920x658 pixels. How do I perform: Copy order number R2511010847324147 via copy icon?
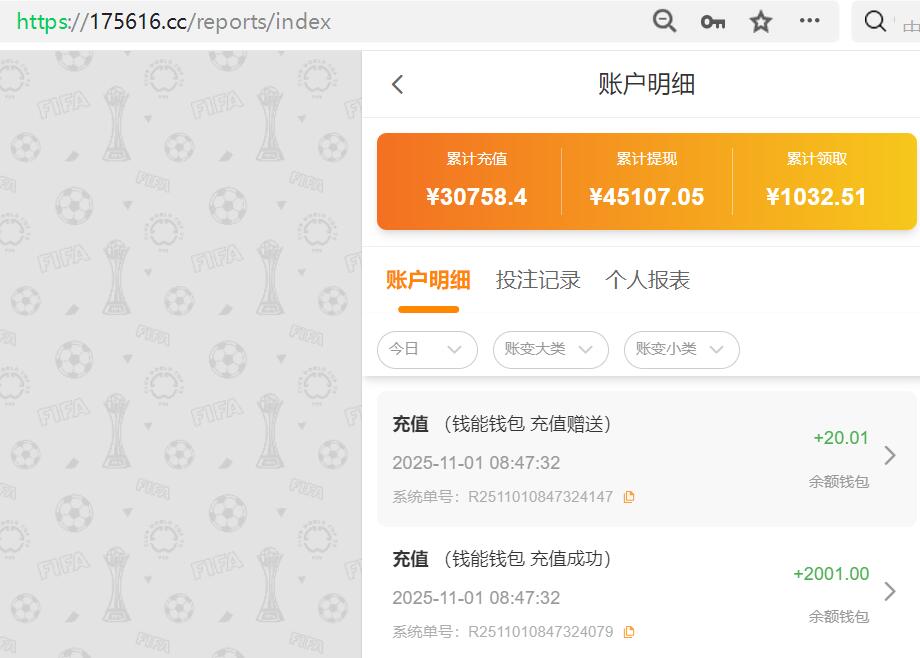tap(629, 496)
